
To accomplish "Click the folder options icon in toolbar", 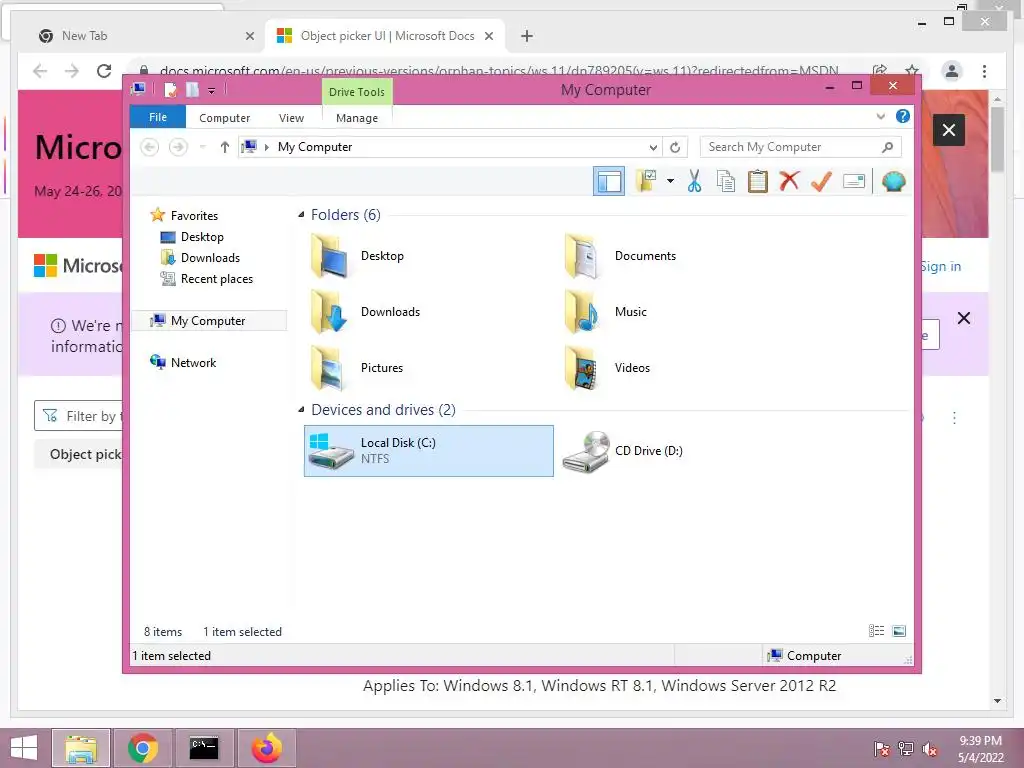I will [x=646, y=181].
